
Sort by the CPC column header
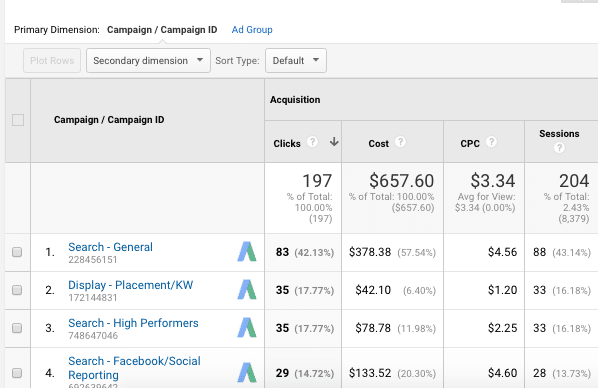[470, 143]
